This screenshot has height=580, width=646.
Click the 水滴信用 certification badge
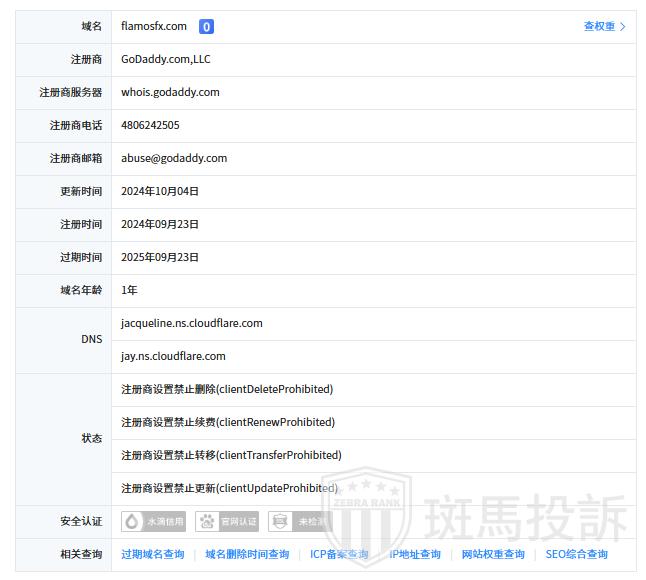click(x=154, y=522)
